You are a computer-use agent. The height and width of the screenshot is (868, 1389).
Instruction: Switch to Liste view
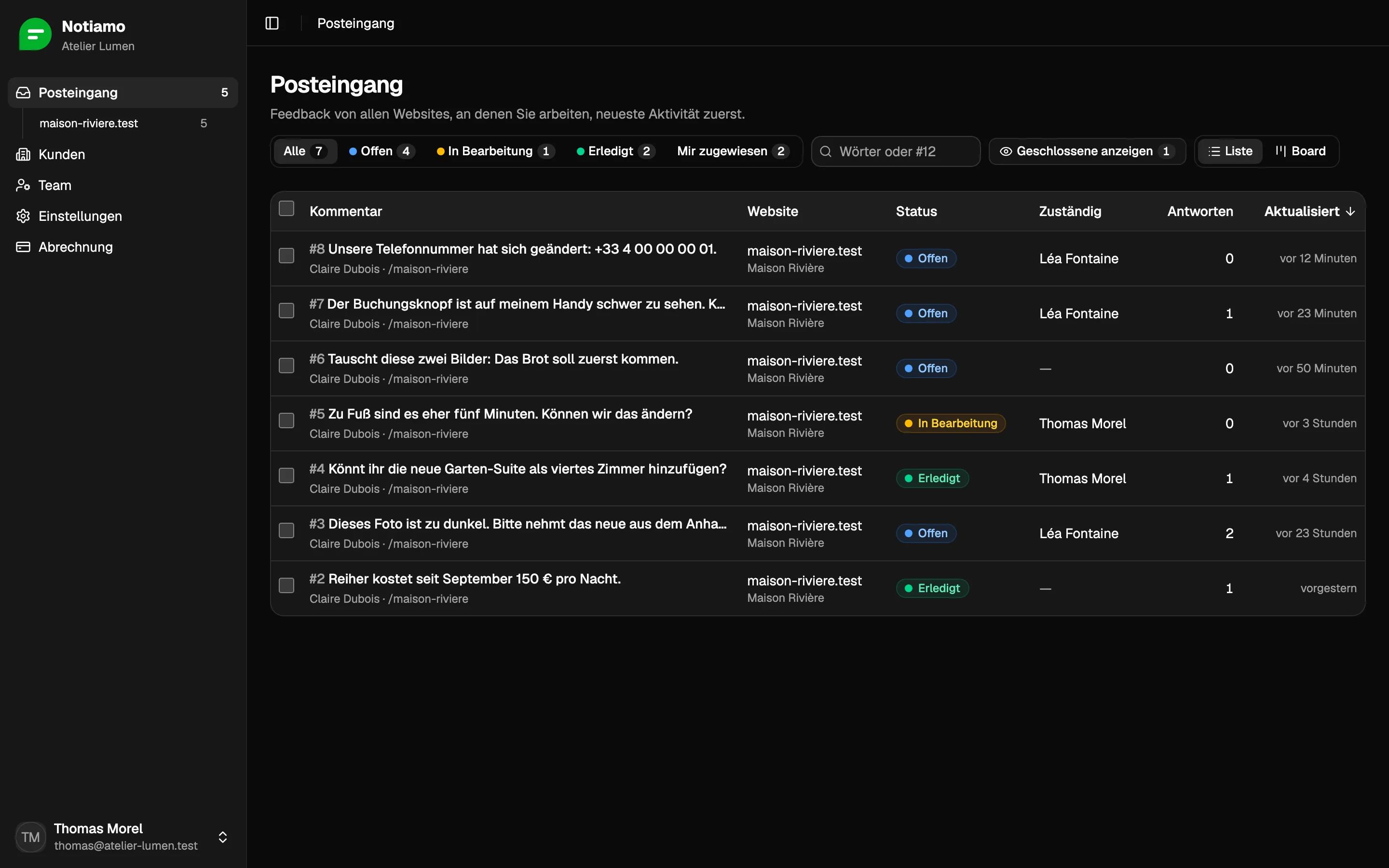[1230, 151]
